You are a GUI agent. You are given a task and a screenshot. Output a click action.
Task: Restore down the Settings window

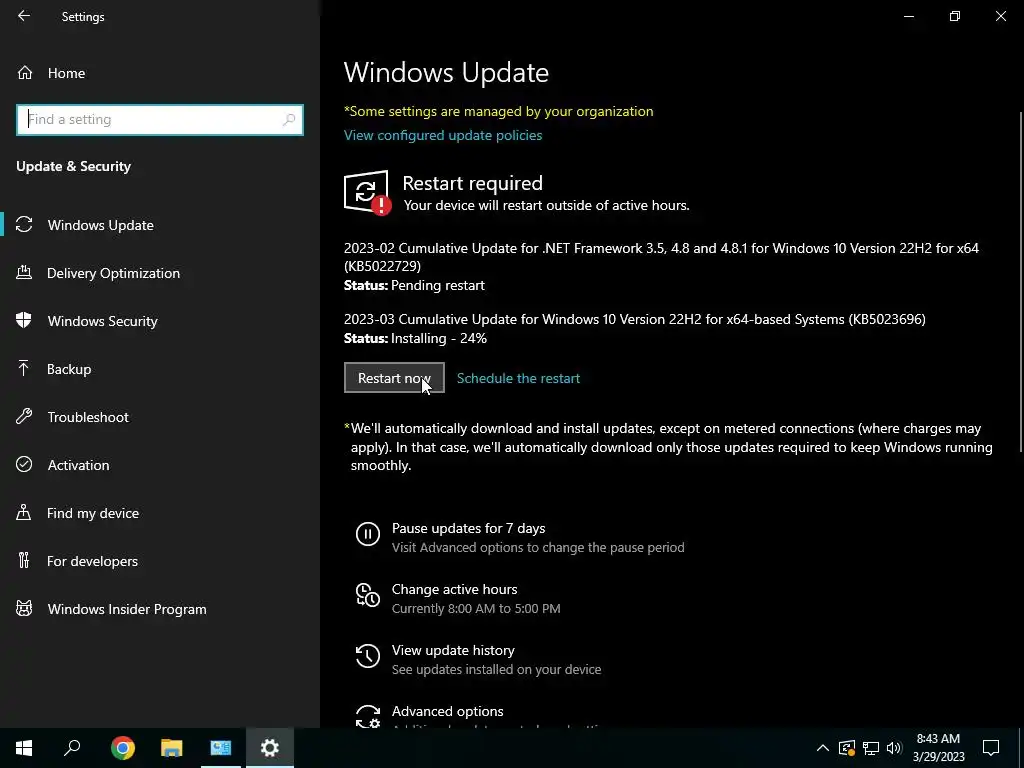click(x=955, y=16)
